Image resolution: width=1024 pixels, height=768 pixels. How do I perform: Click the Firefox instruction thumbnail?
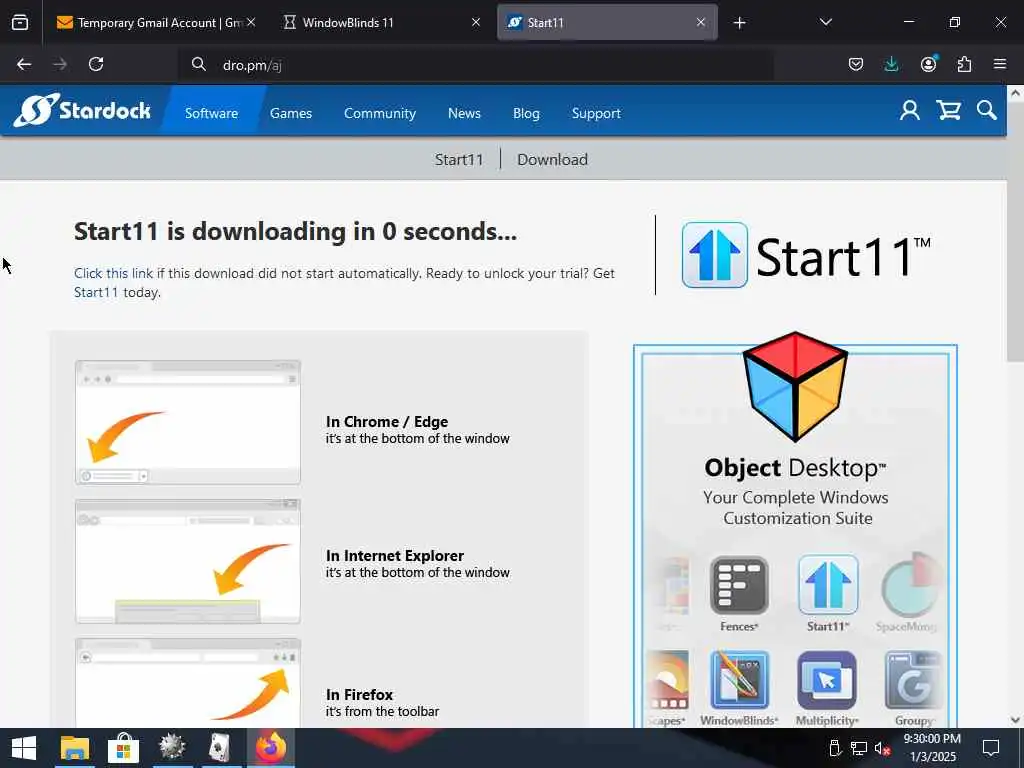(187, 682)
